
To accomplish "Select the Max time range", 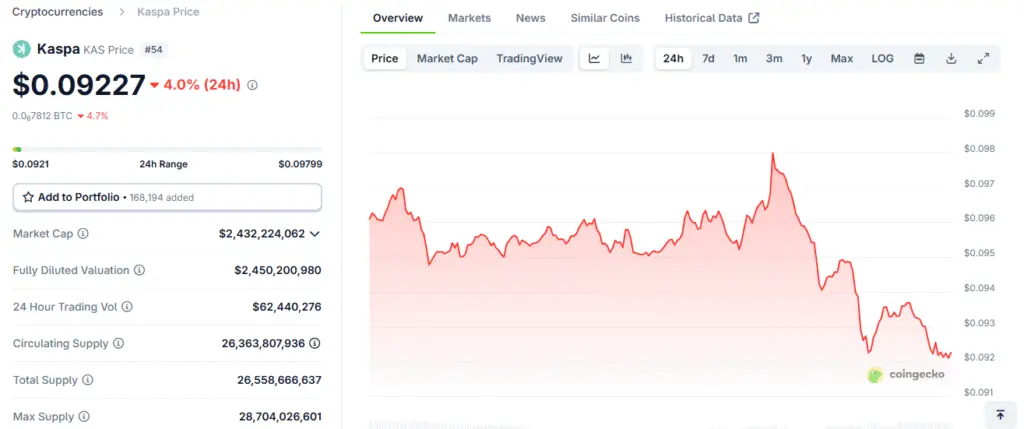I will 842,58.
